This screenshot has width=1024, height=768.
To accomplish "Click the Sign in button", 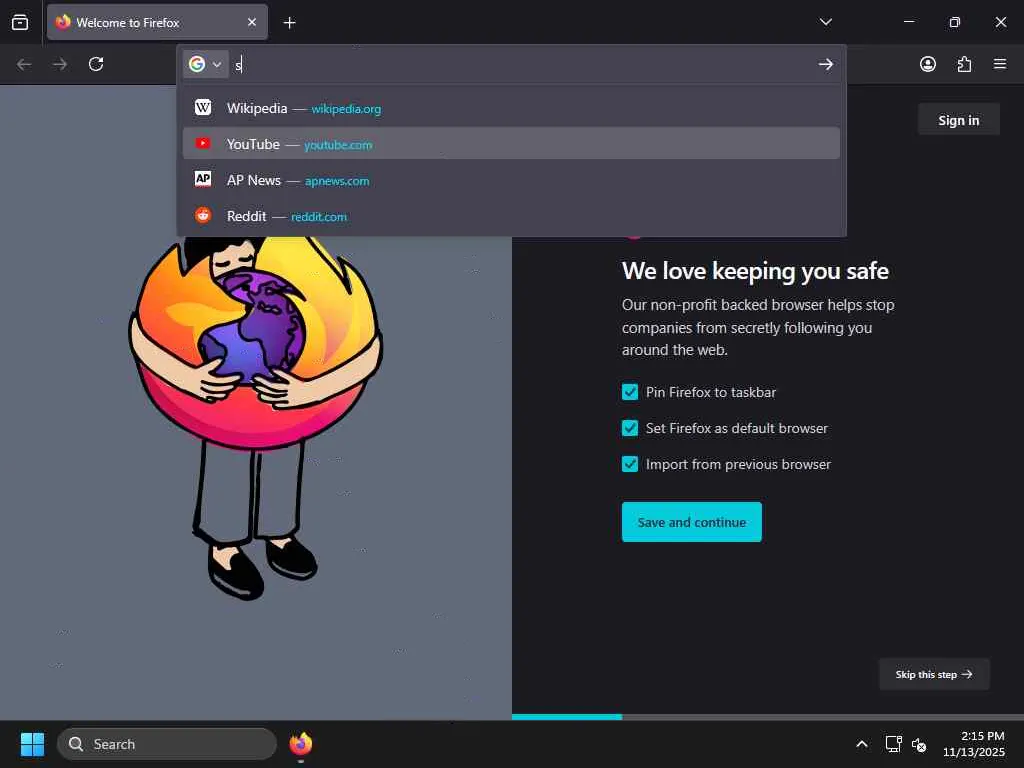I will (959, 120).
